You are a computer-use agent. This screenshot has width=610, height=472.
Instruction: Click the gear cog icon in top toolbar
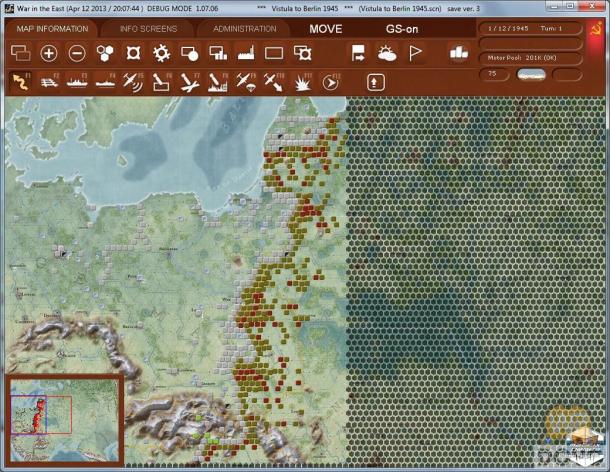click(161, 53)
